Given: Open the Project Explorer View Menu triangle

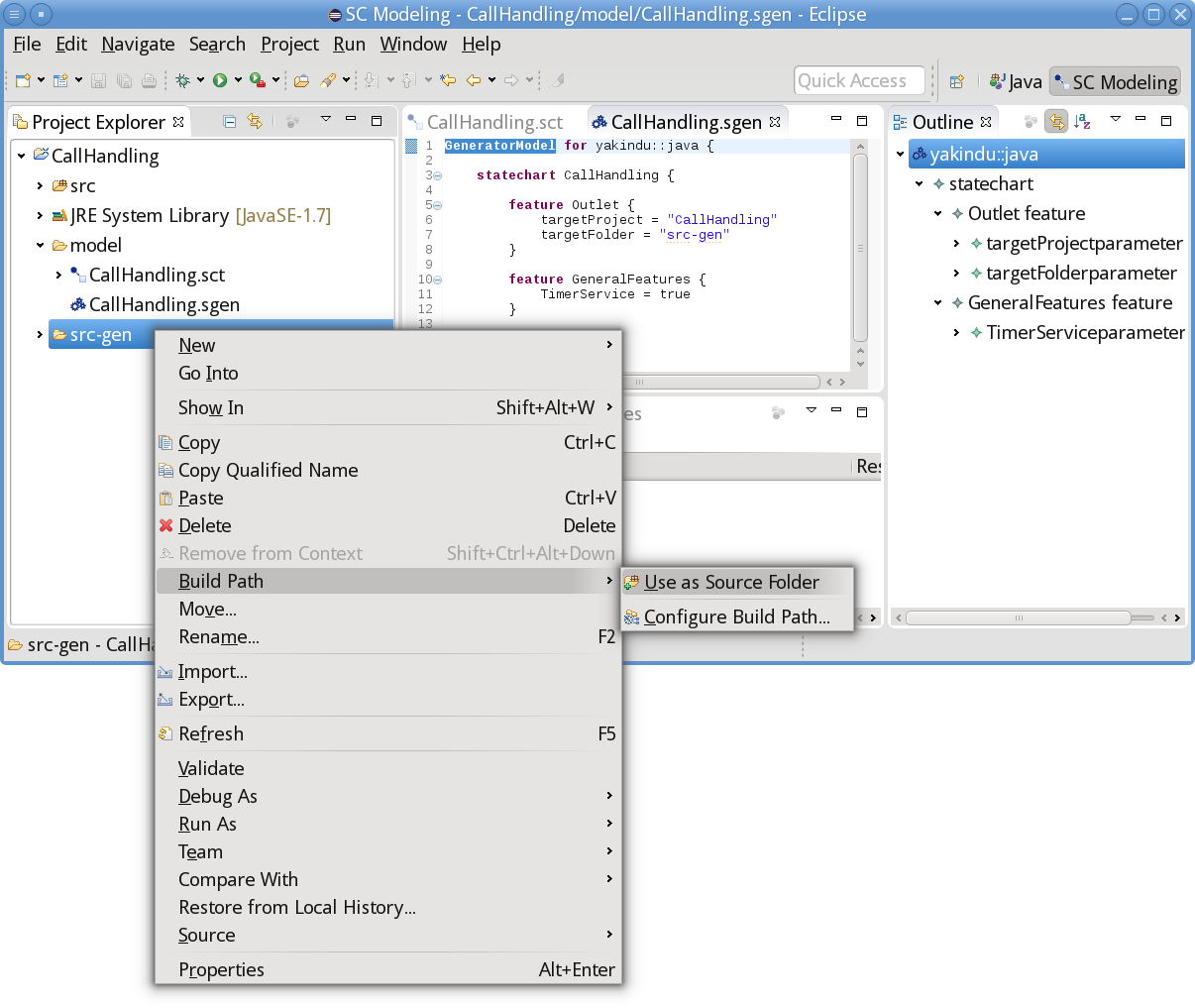Looking at the screenshot, I should click(325, 119).
